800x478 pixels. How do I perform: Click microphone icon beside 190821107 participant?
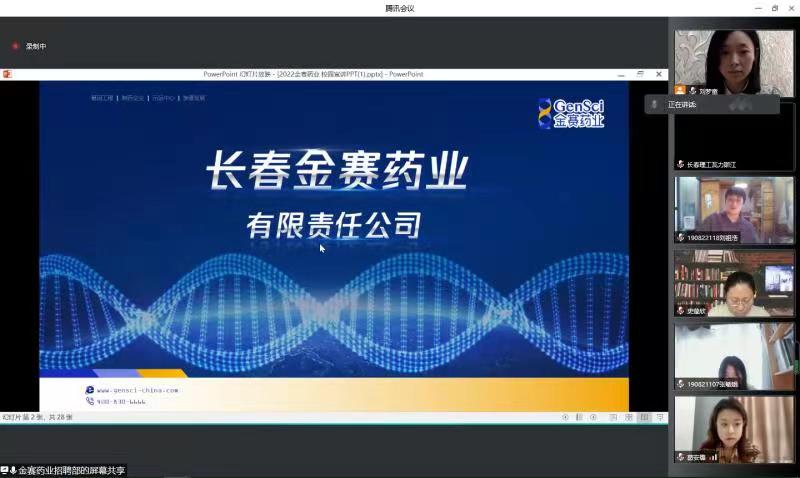point(680,384)
